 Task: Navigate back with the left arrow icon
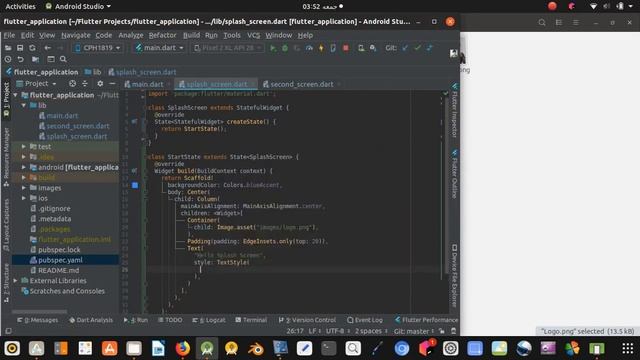click(x=47, y=48)
